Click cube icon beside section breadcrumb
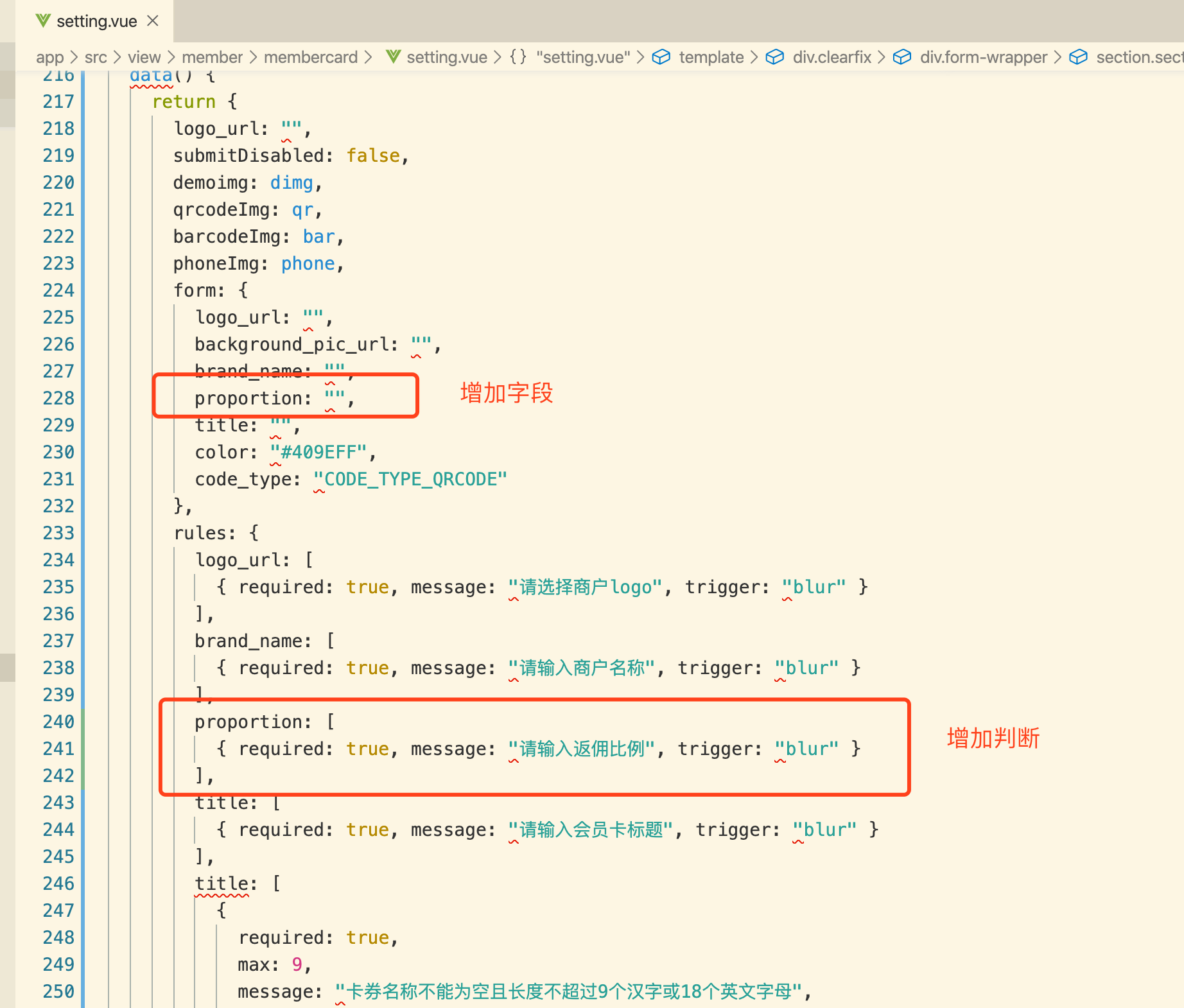 pyautogui.click(x=1078, y=57)
